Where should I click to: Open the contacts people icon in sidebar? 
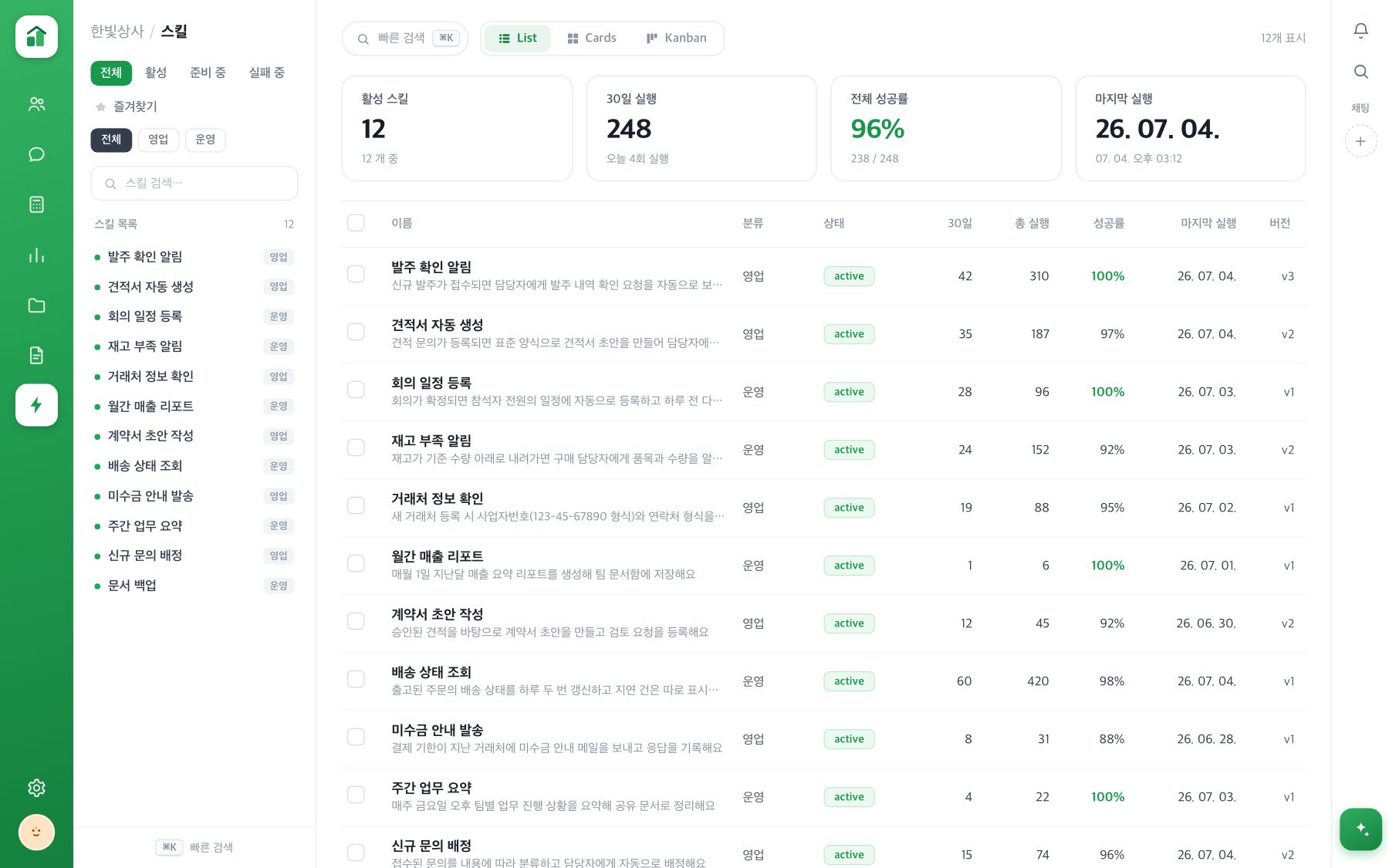tap(36, 104)
